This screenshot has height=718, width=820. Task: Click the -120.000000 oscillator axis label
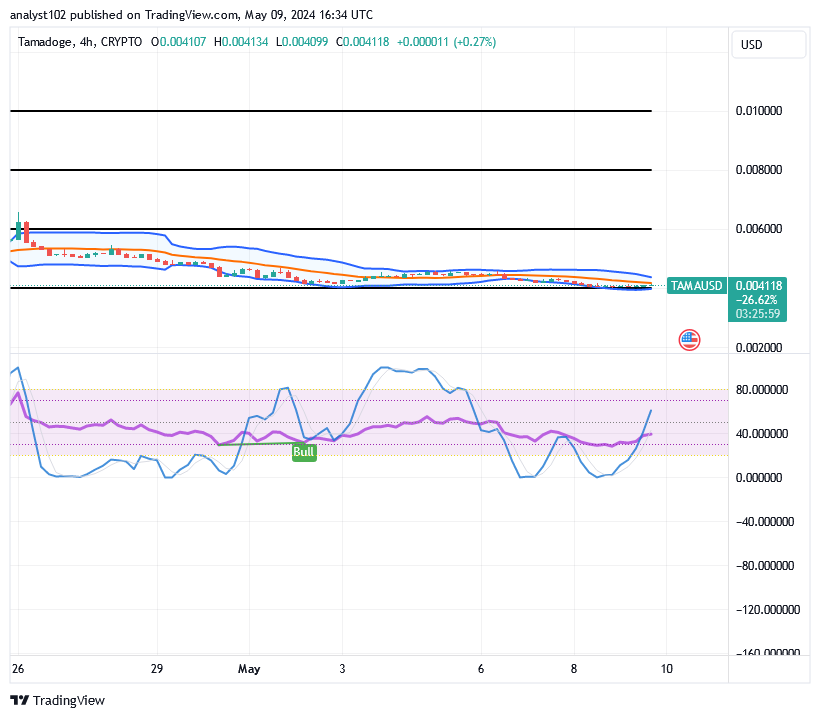pos(768,610)
